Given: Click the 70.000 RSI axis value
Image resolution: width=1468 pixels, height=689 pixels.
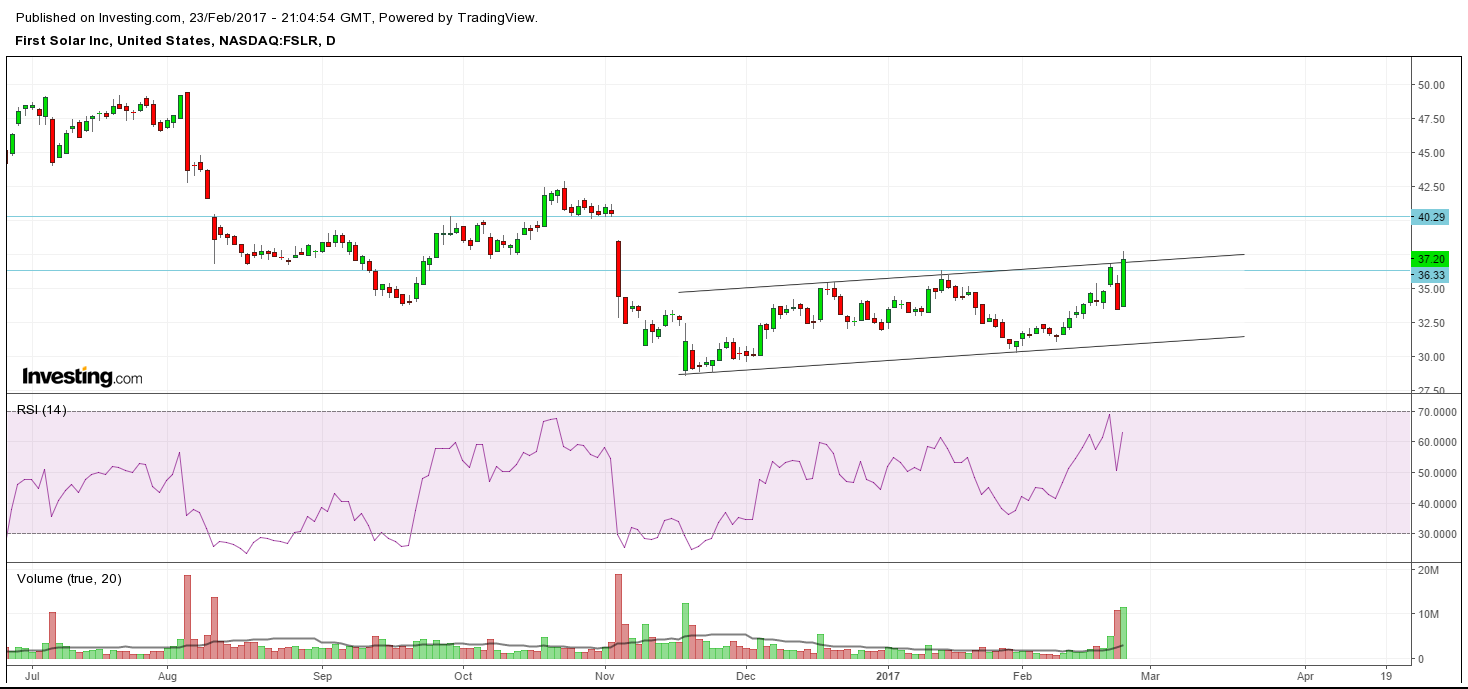Looking at the screenshot, I should (x=1436, y=412).
